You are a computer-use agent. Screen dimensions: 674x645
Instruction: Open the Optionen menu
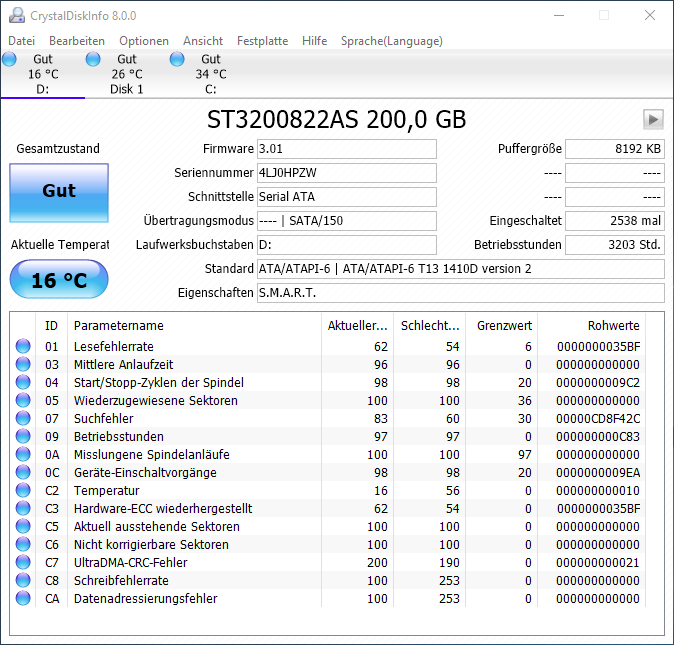(144, 41)
